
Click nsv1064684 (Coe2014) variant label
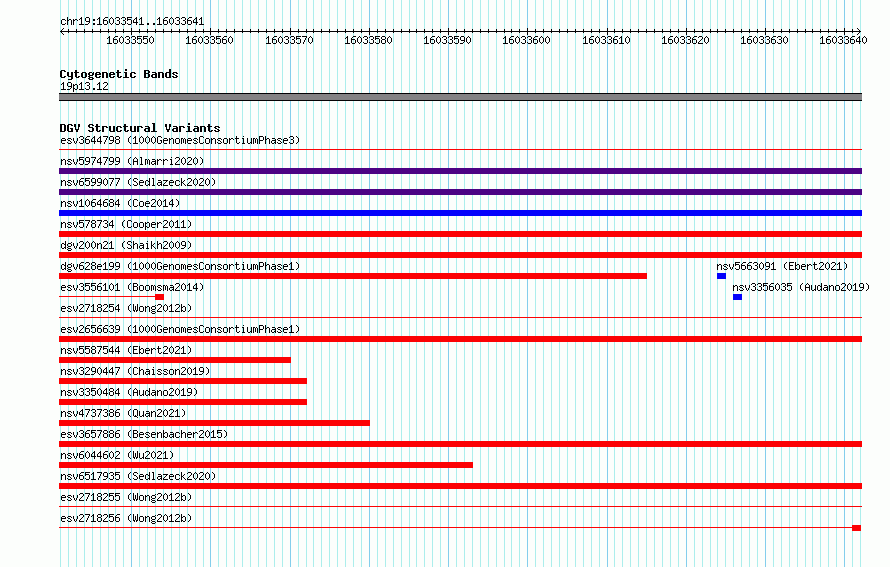(x=120, y=203)
